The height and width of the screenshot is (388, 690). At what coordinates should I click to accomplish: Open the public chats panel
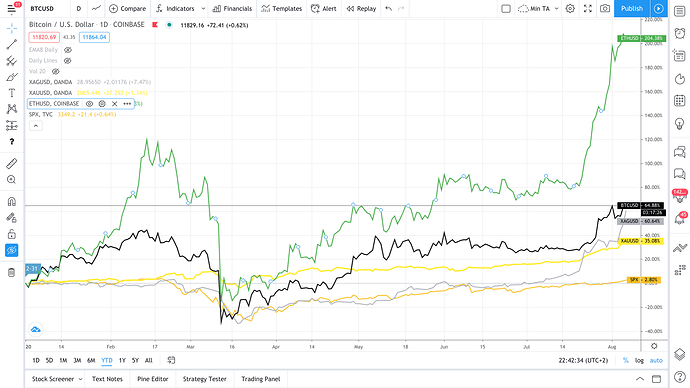click(x=680, y=152)
